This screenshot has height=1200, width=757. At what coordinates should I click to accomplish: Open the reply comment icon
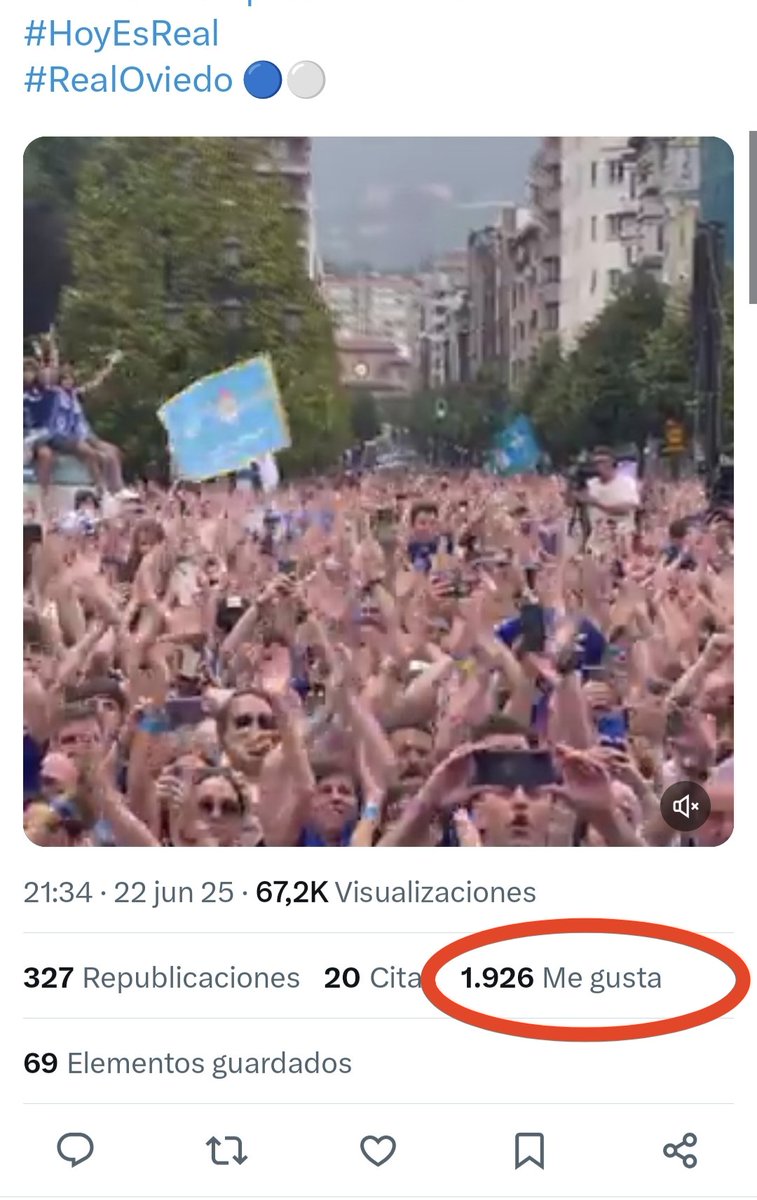click(x=75, y=1151)
